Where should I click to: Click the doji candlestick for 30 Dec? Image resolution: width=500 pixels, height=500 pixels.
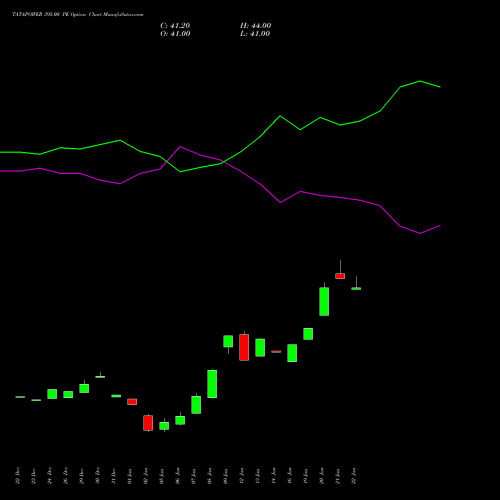pyautogui.click(x=100, y=377)
